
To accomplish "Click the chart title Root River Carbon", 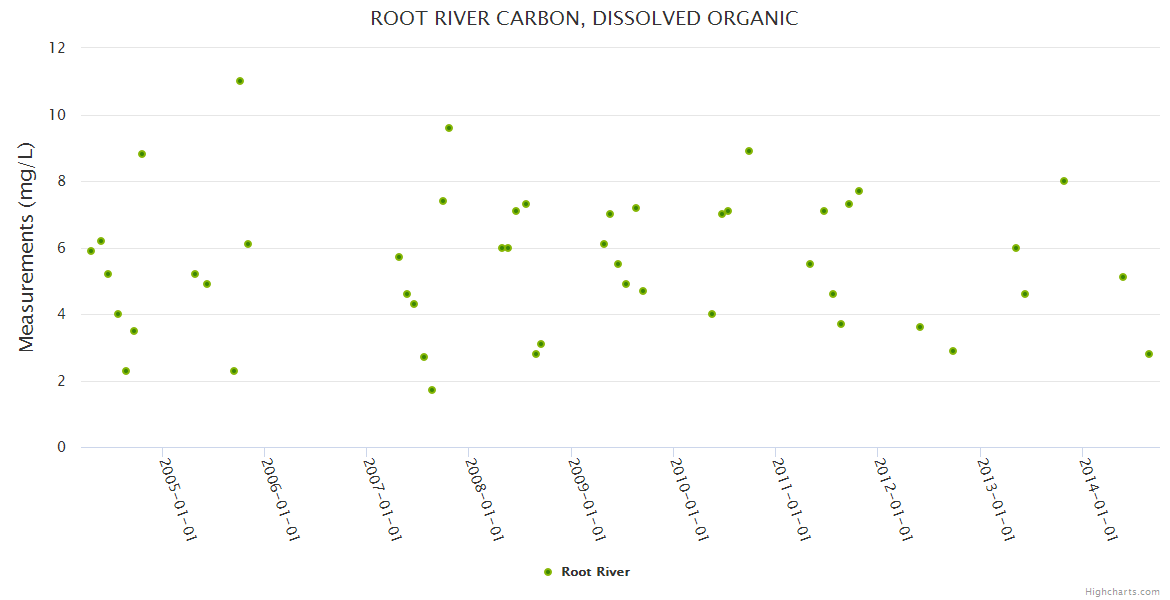I will (584, 18).
